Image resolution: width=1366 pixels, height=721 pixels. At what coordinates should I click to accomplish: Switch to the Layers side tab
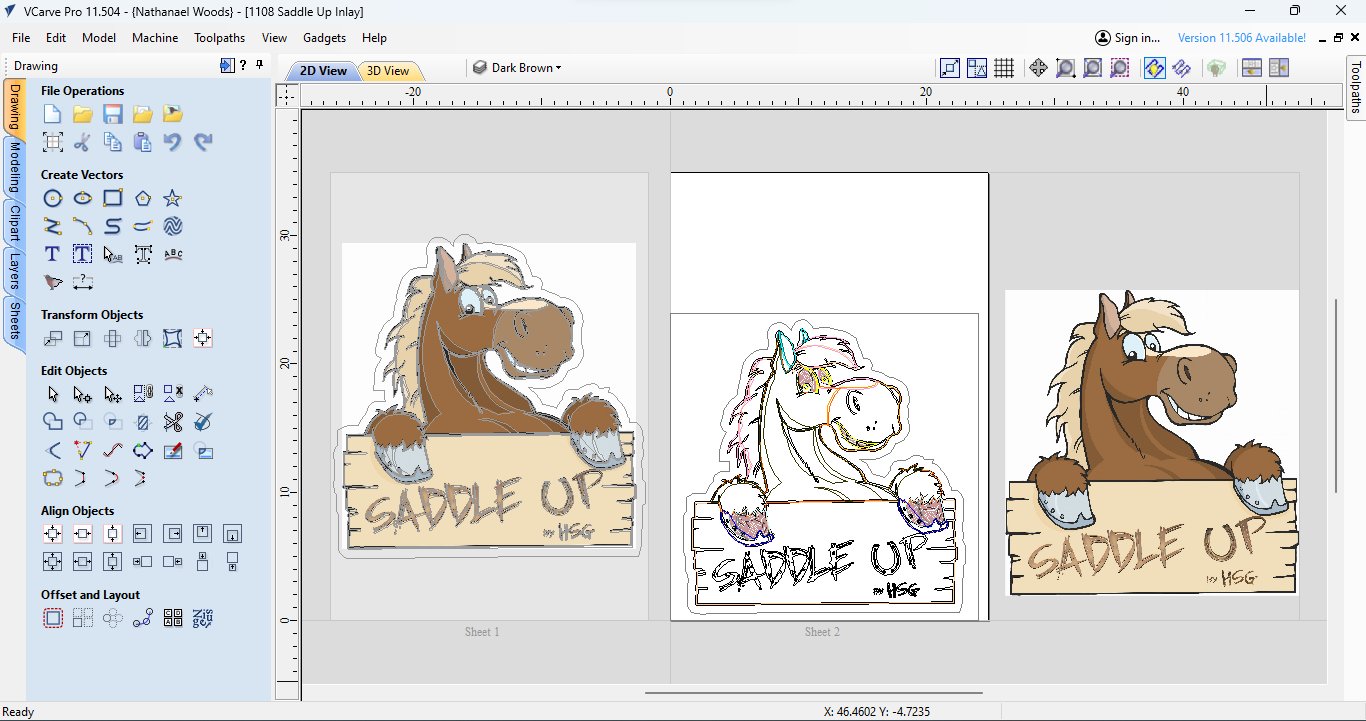(15, 270)
